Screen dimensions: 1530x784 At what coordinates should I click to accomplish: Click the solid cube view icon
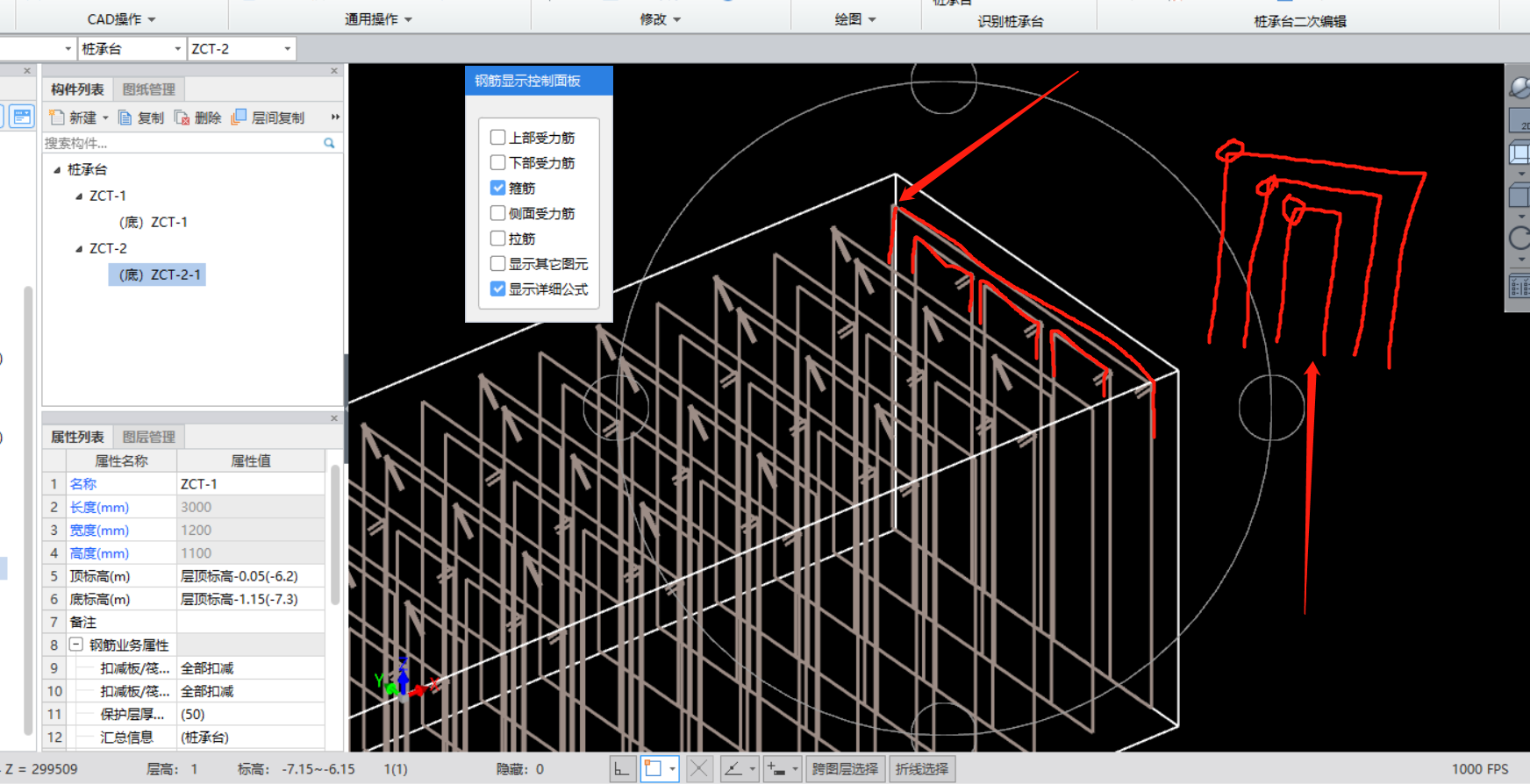click(x=1519, y=196)
